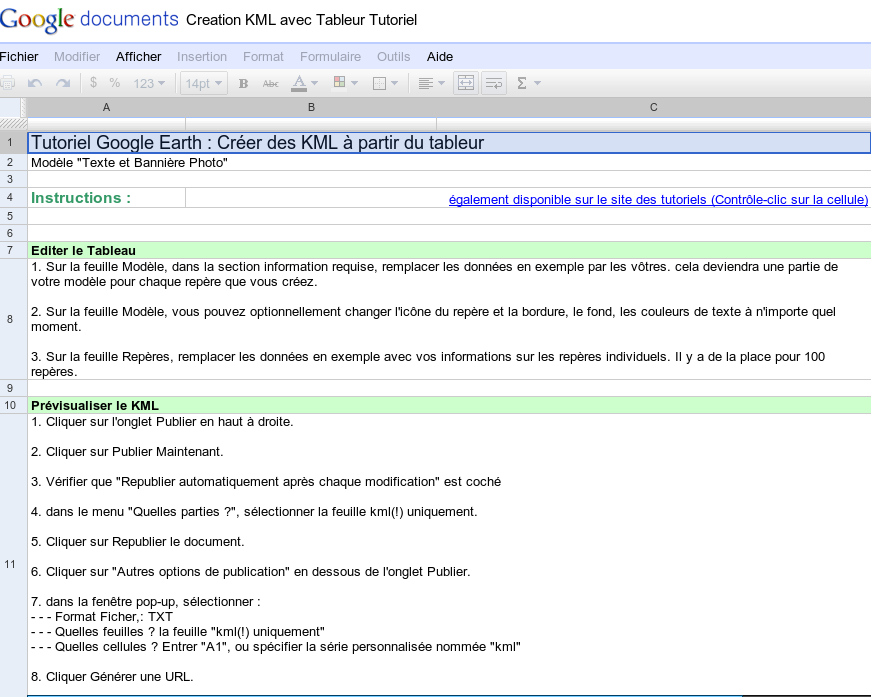Select the cell "Tutoriel Google Earth : Créer des KML"
This screenshot has width=871, height=697.
pyautogui.click(x=449, y=143)
